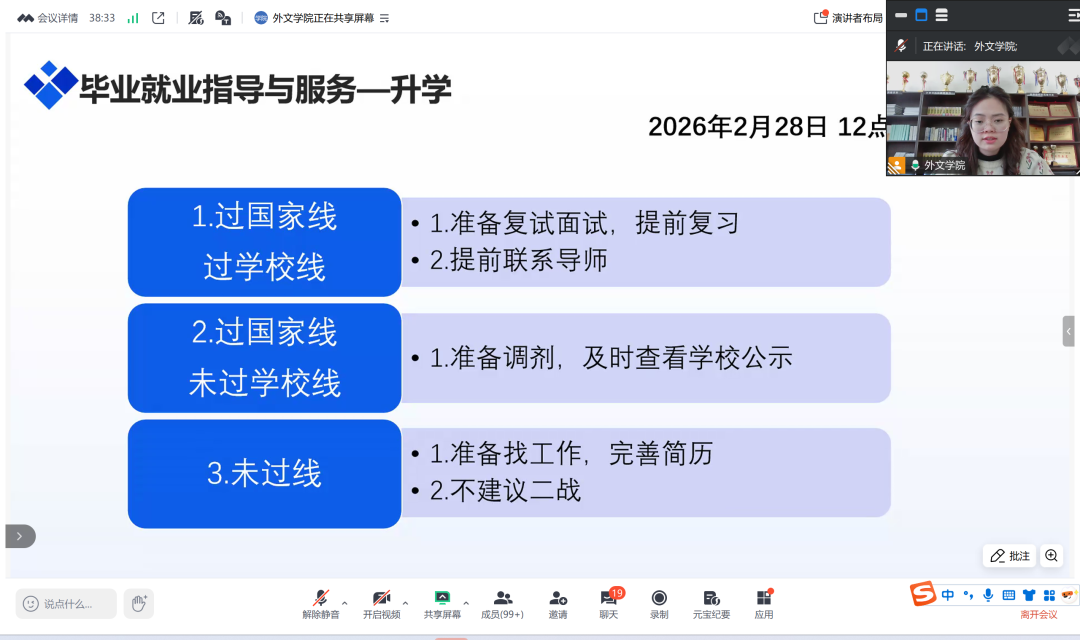Open 会议详情 meeting details
1080x640 pixels.
click(x=49, y=18)
